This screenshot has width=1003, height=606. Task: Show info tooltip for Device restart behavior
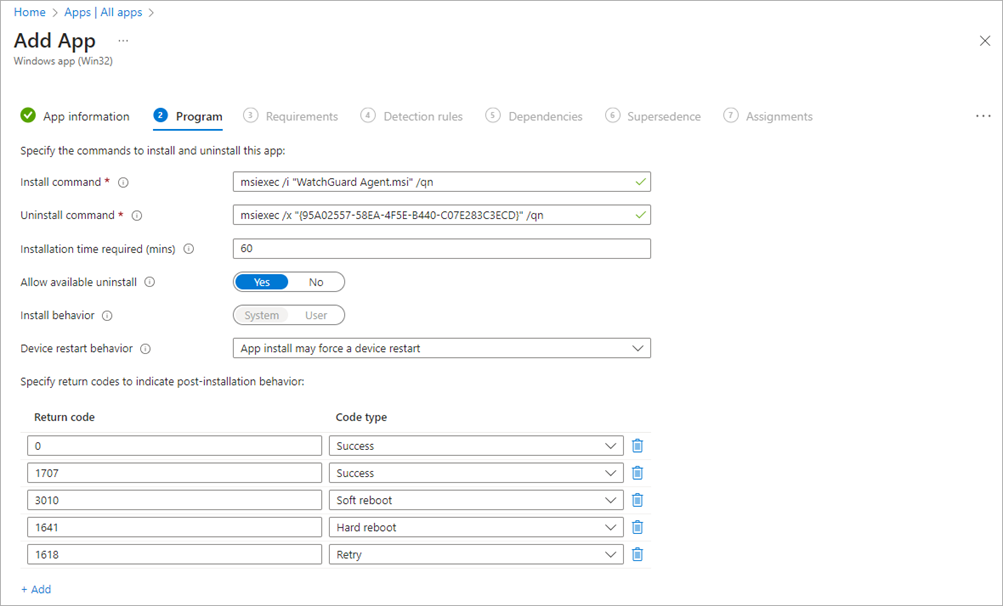tap(145, 349)
